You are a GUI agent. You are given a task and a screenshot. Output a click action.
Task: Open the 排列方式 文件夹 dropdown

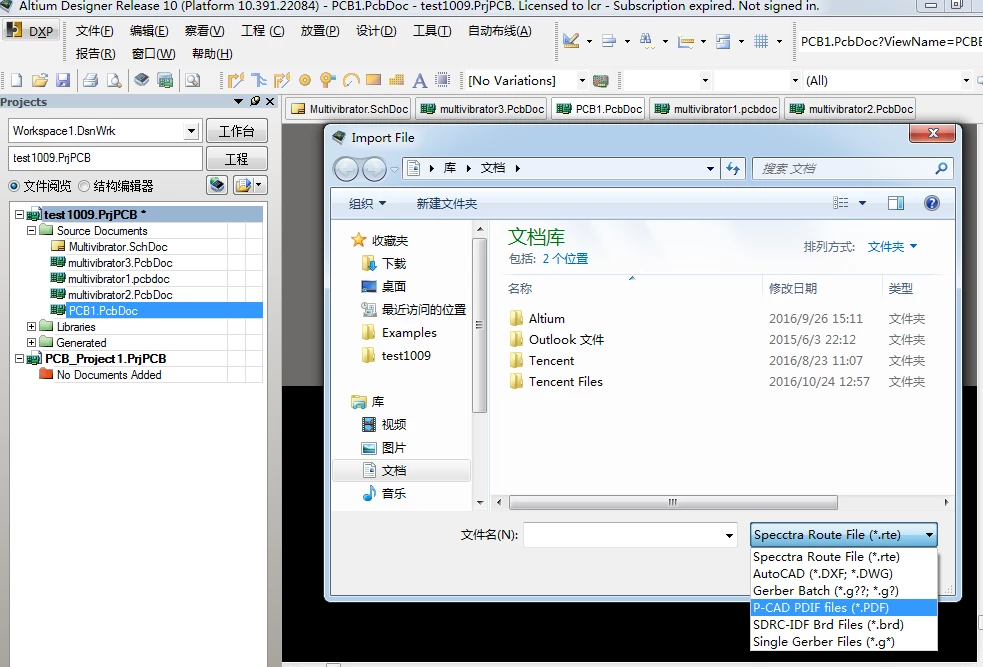(x=892, y=246)
